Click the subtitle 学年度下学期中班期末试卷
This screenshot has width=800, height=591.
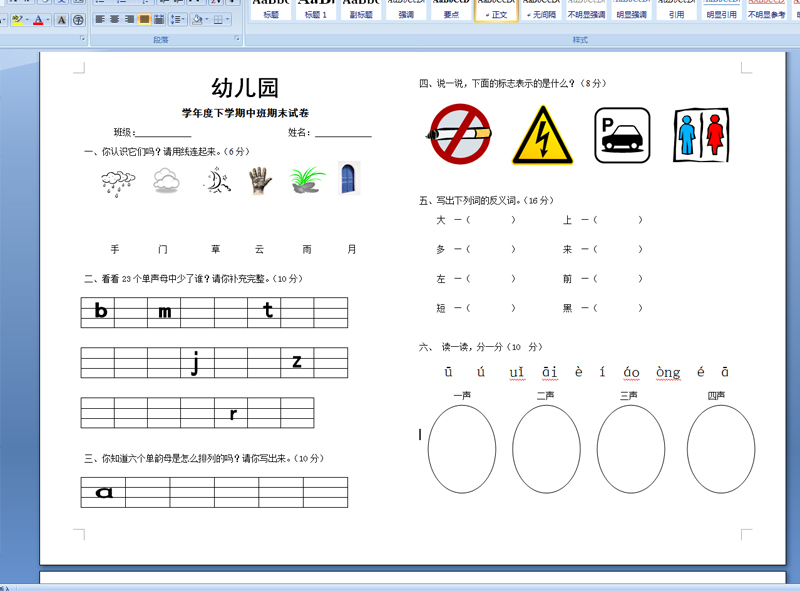click(x=245, y=113)
